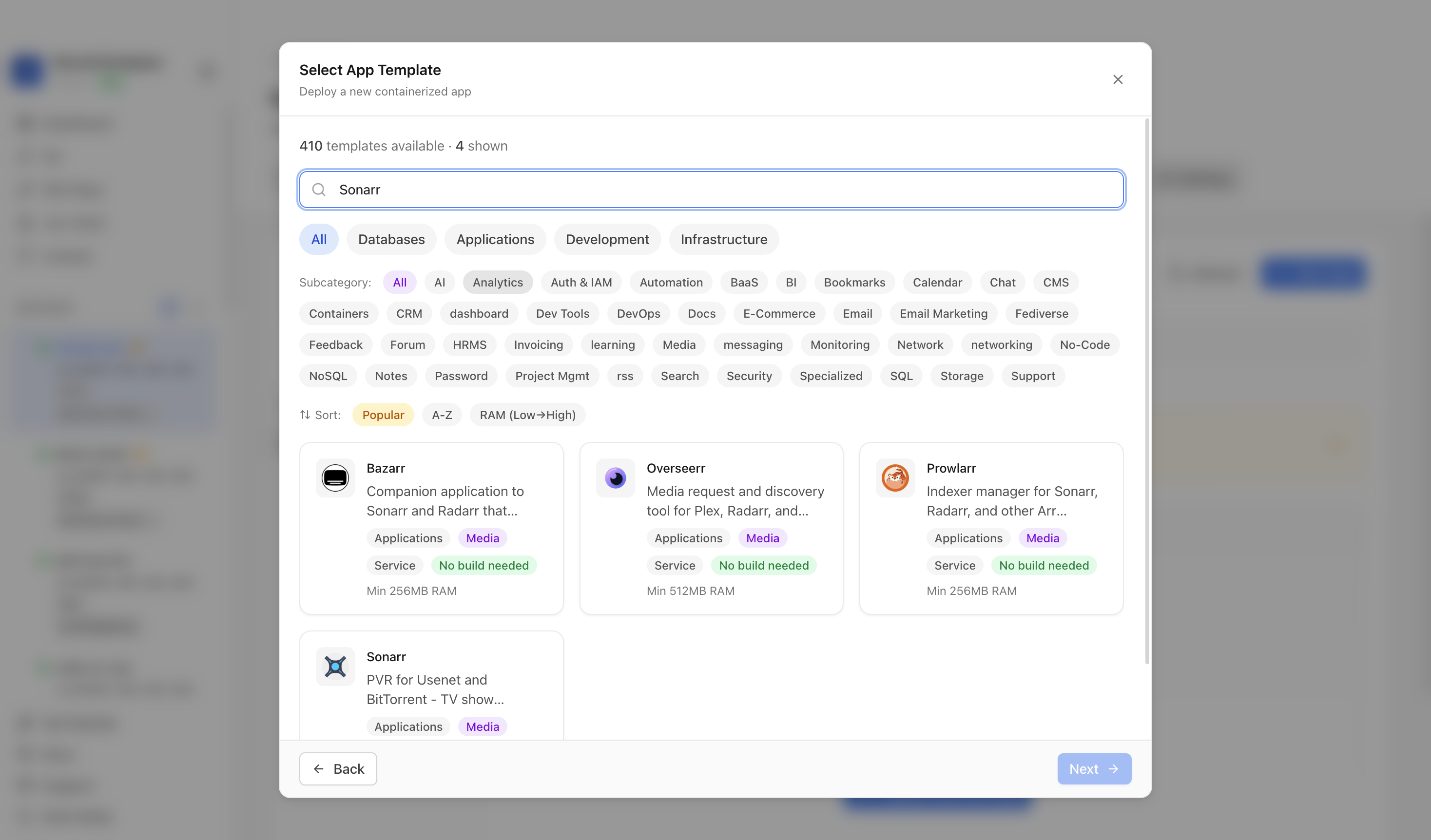Click the Prowlarr app icon
The width and height of the screenshot is (1431, 840).
(x=895, y=478)
